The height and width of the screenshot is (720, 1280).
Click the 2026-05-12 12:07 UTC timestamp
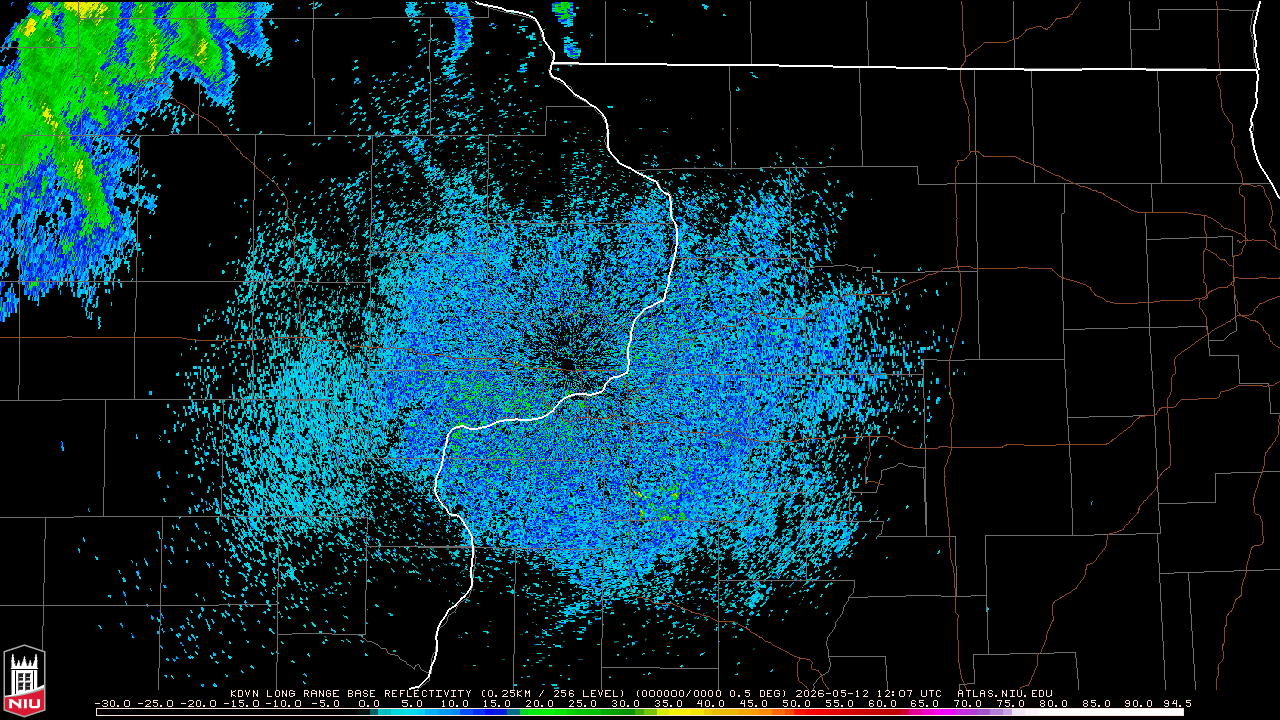pos(869,693)
